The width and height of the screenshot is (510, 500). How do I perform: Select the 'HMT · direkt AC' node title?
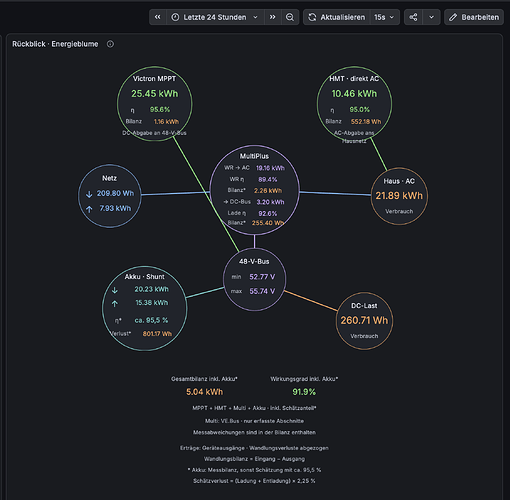click(354, 79)
